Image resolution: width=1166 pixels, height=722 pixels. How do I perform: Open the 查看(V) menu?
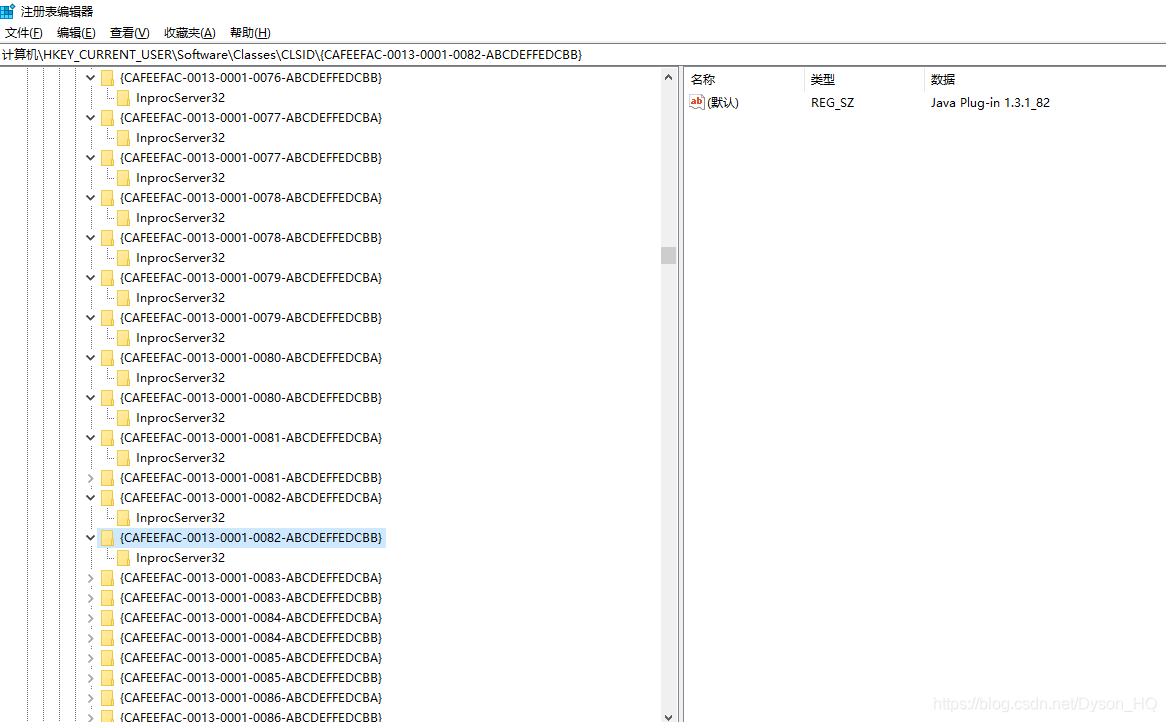(x=129, y=33)
